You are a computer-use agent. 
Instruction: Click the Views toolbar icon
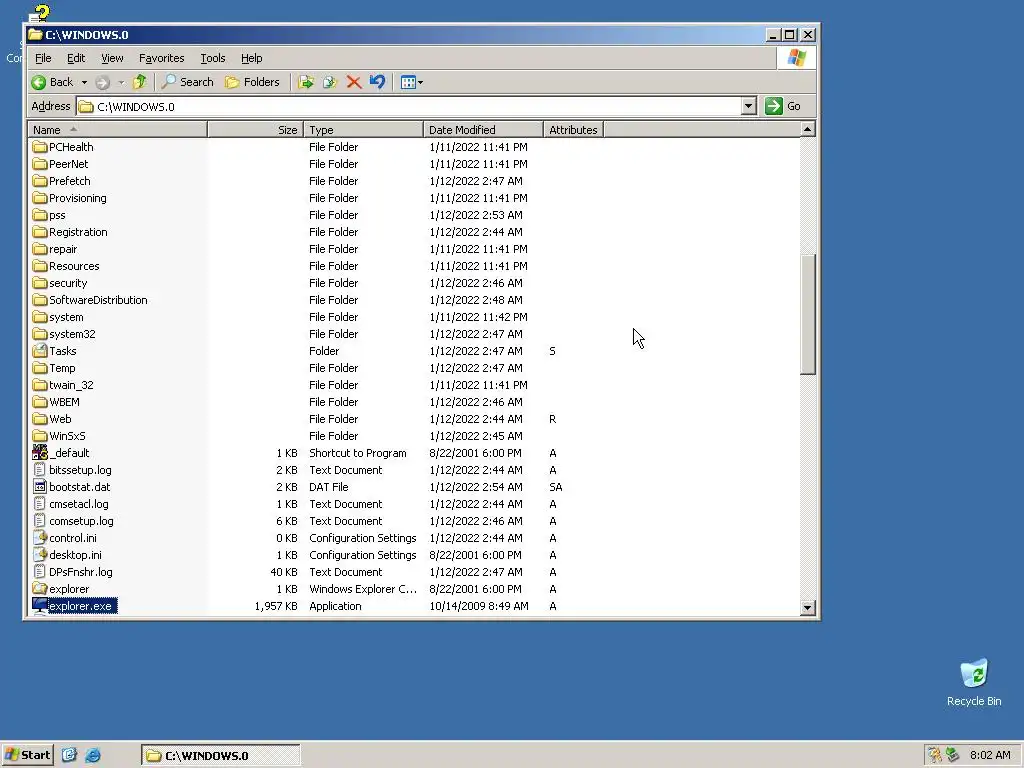coord(408,82)
